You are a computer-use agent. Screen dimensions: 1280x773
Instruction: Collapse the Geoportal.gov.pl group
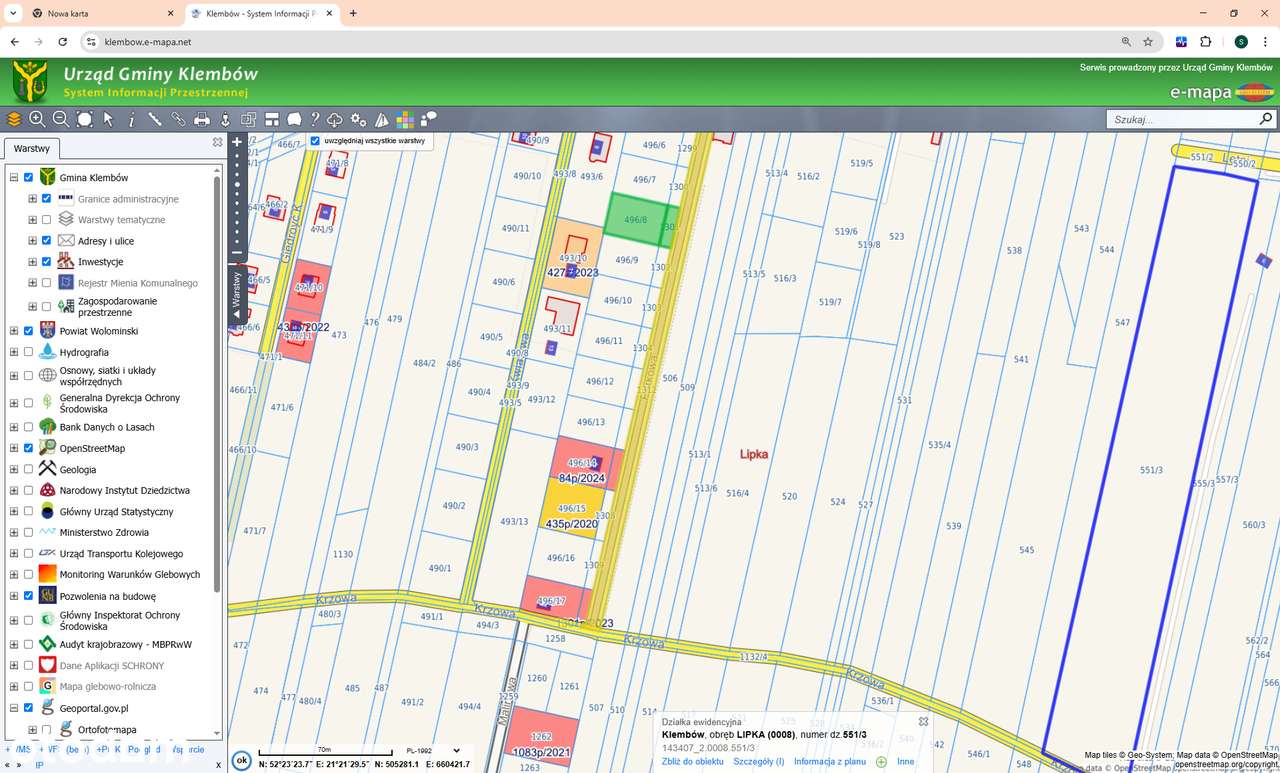[x=14, y=708]
